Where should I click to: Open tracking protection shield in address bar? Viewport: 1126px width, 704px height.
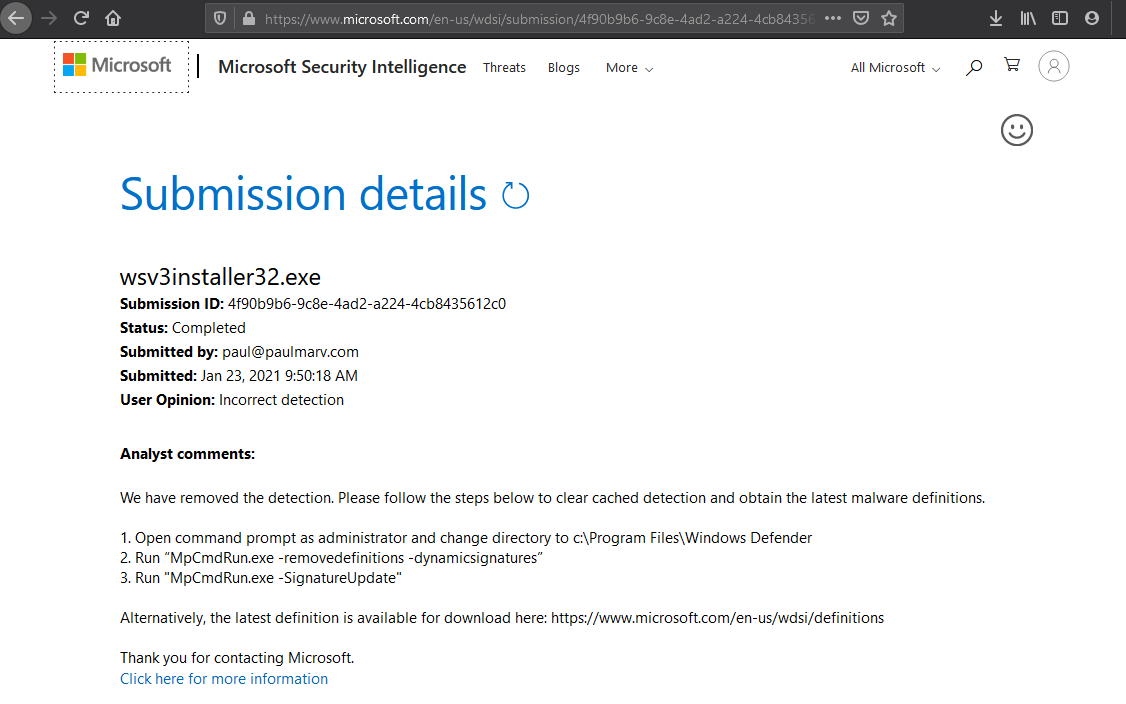point(221,18)
